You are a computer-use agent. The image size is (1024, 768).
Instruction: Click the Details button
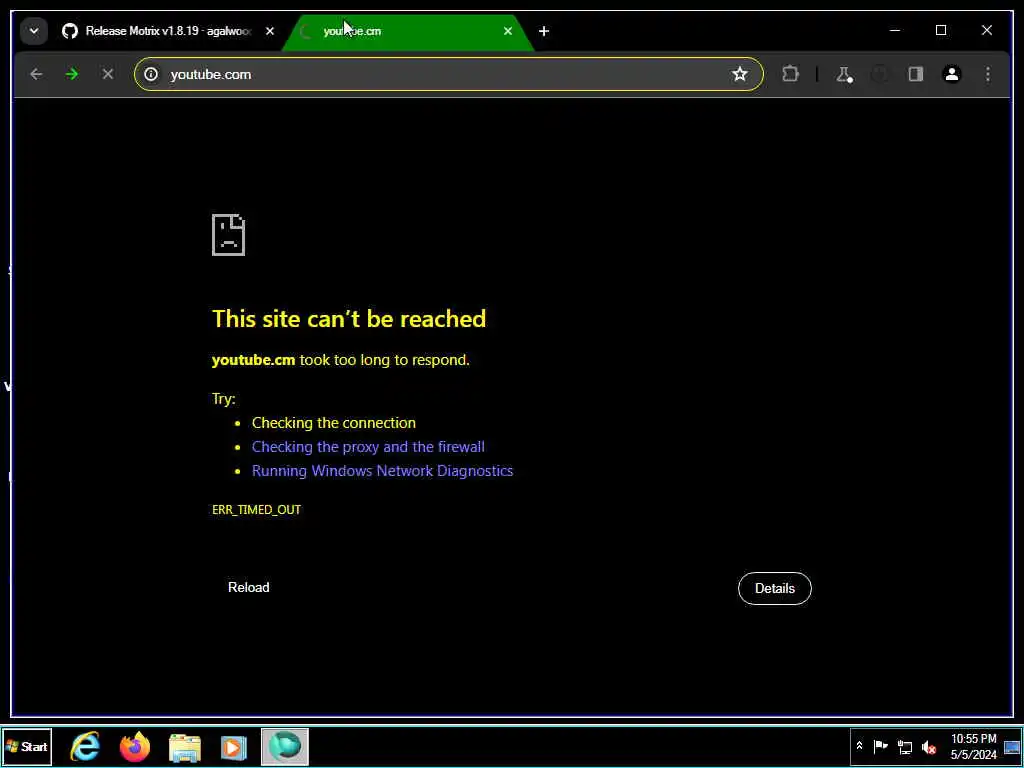tap(775, 588)
